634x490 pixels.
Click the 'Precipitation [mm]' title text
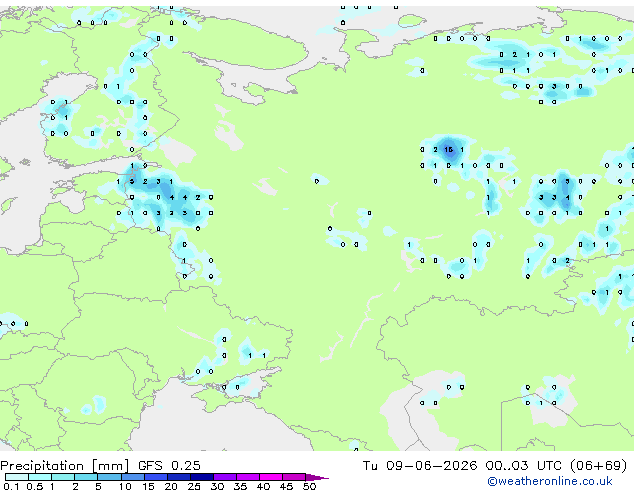(65, 466)
